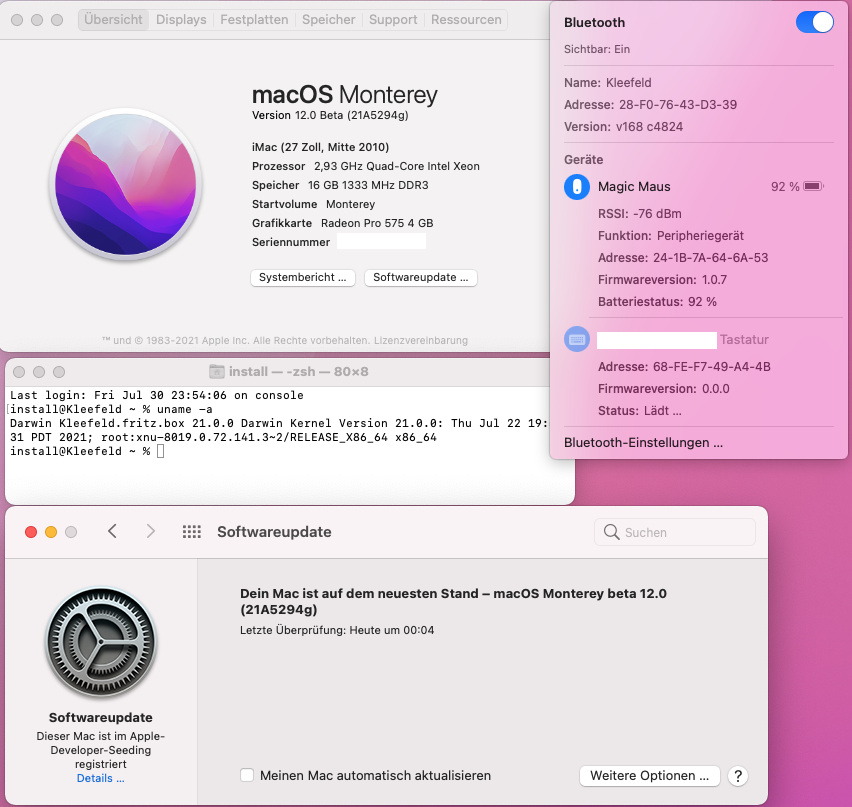Click the search magnifier icon
This screenshot has height=807, width=852.
coord(611,532)
